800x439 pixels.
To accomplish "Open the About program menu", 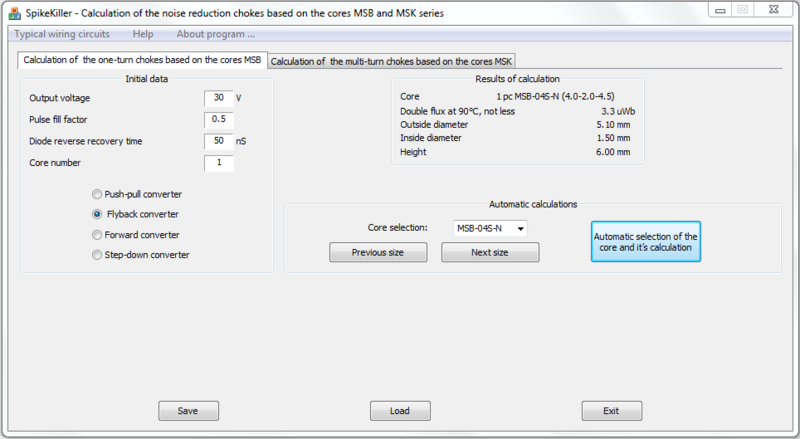I will 215,34.
